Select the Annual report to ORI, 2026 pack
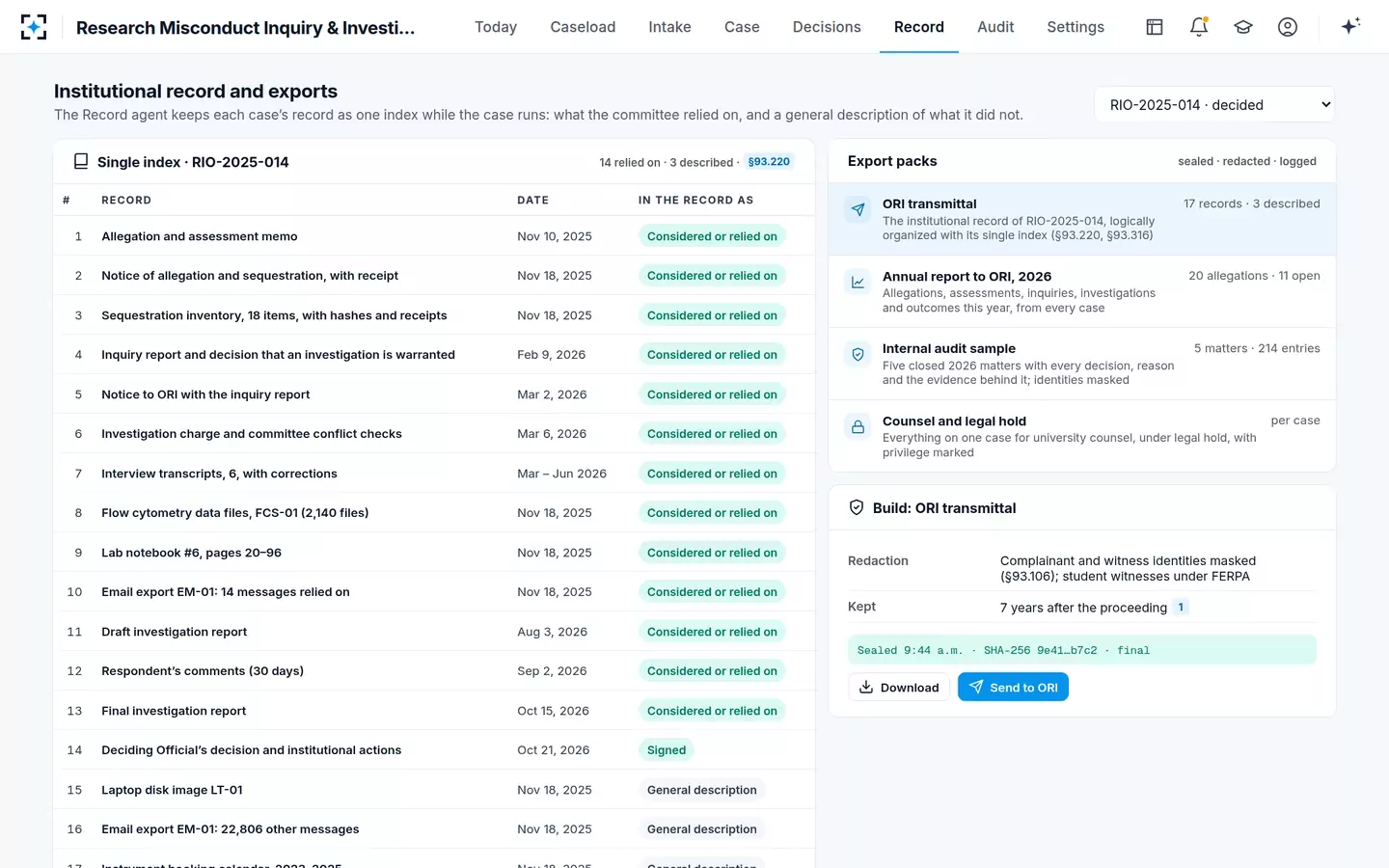 tap(1082, 291)
